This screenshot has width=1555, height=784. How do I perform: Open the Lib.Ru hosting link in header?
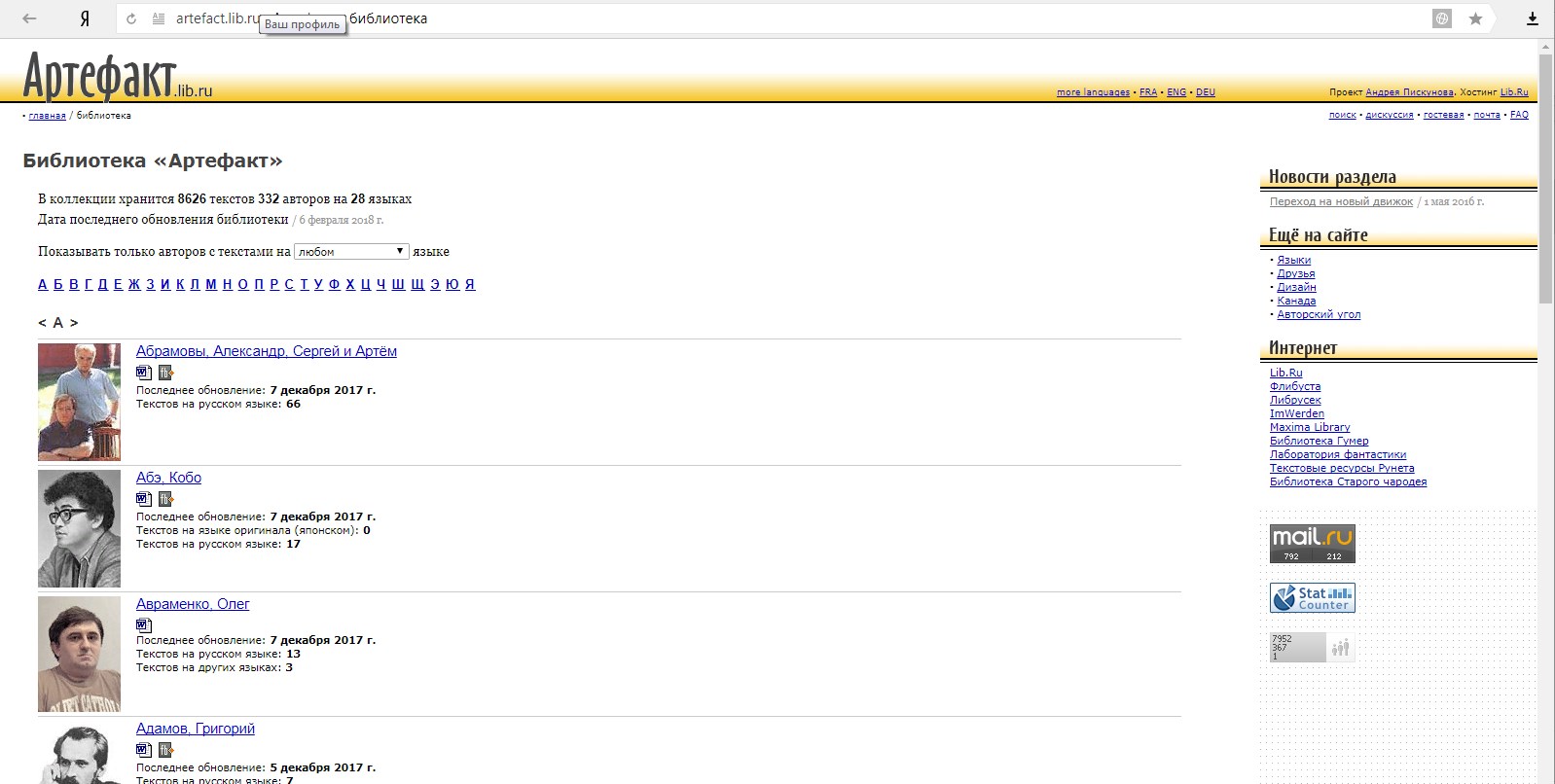pos(1514,92)
